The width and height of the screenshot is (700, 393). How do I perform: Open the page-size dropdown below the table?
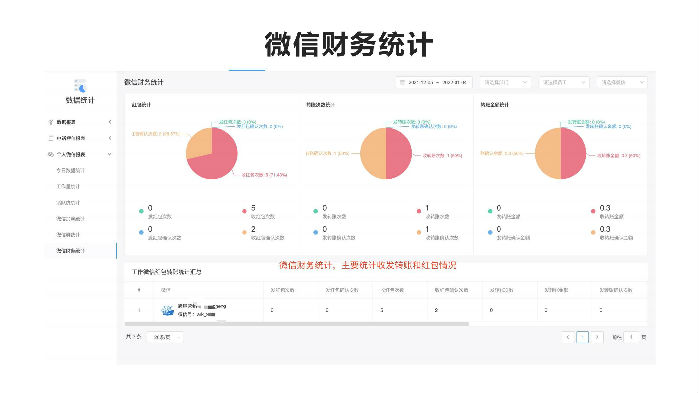165,337
